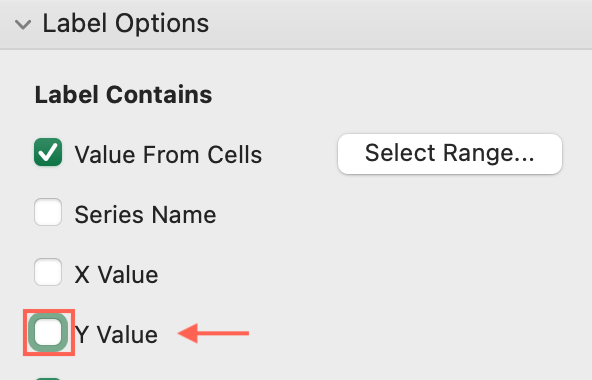
Task: Click the red arrow pointing at Y Value
Action: tap(213, 333)
